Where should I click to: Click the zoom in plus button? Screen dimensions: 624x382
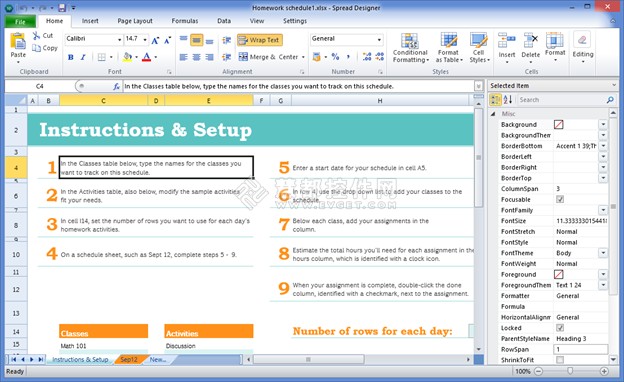[604, 371]
